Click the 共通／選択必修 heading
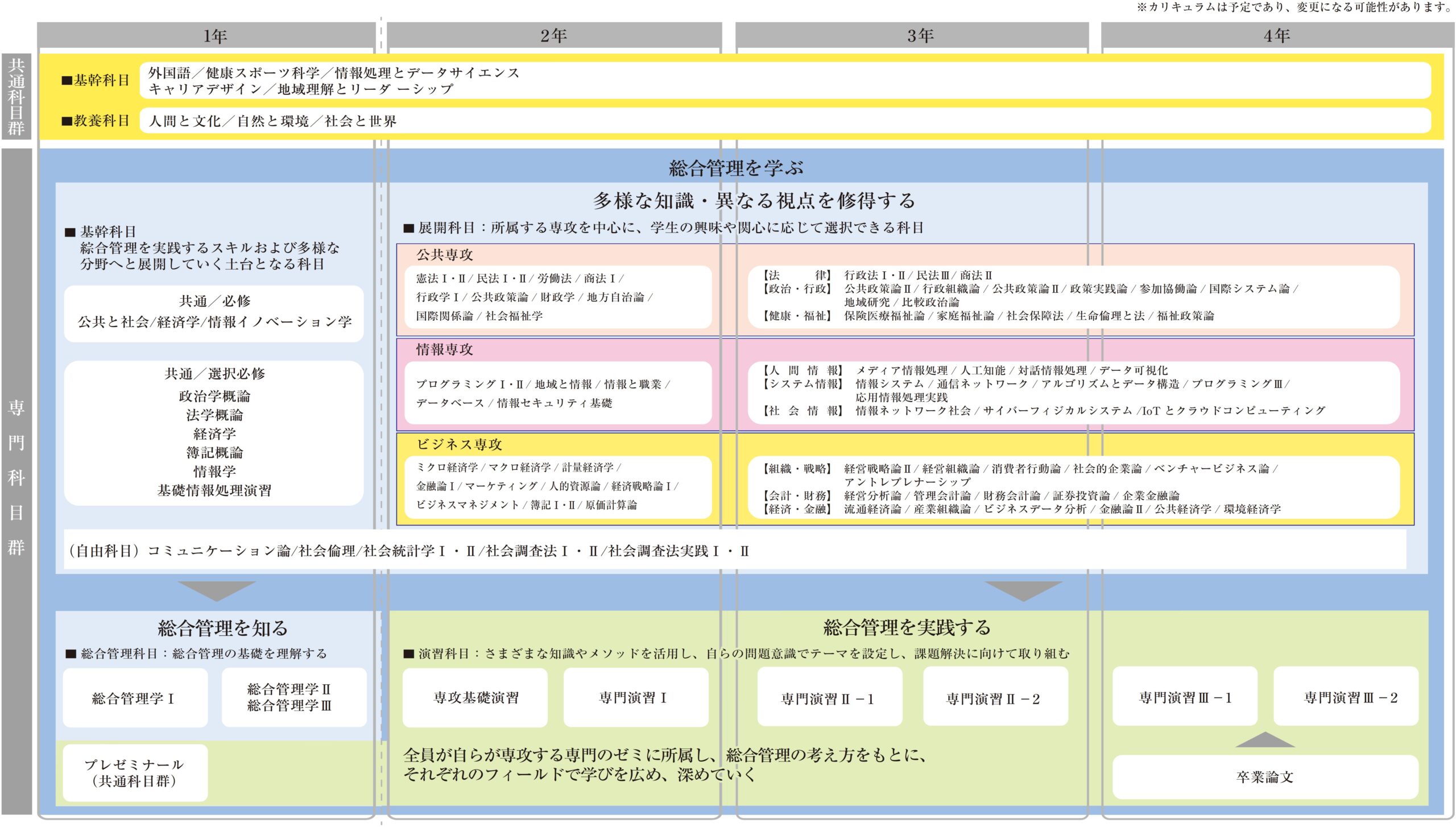The height and width of the screenshot is (827, 1456). click(x=215, y=374)
